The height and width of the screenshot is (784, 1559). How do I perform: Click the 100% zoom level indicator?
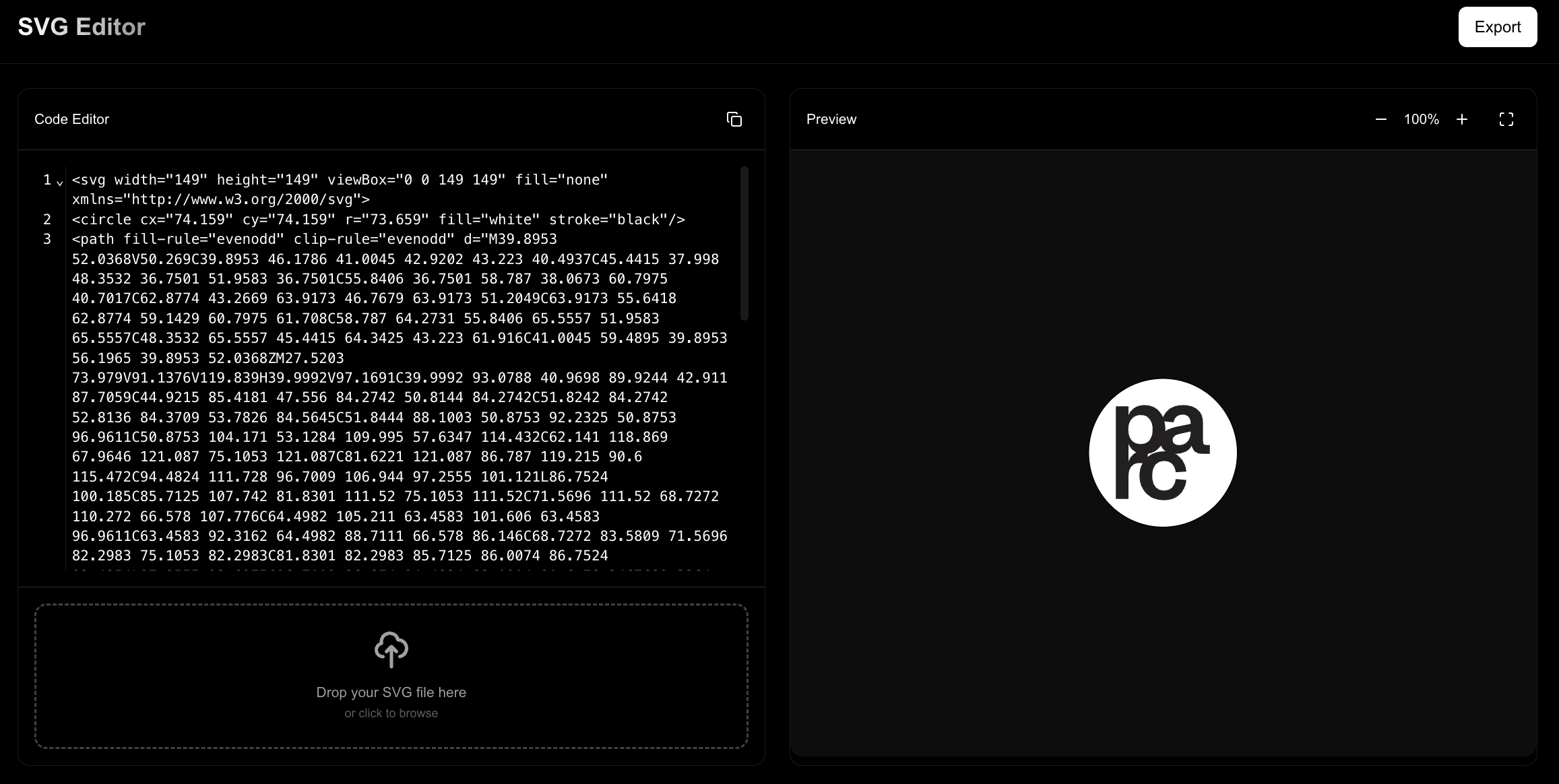point(1421,119)
